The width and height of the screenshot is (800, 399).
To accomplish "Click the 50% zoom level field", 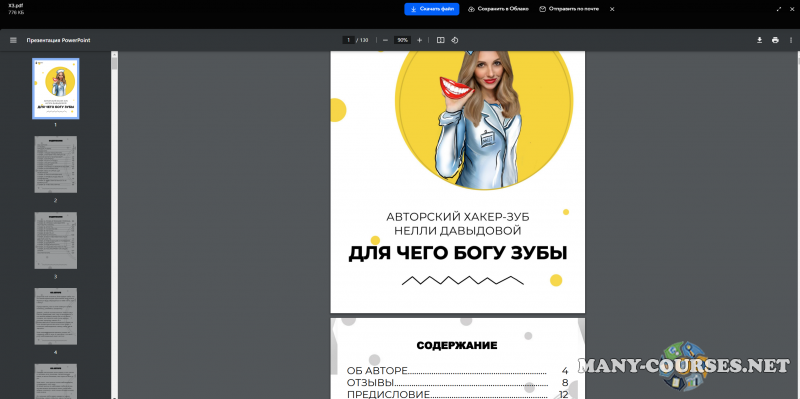I will [x=403, y=40].
